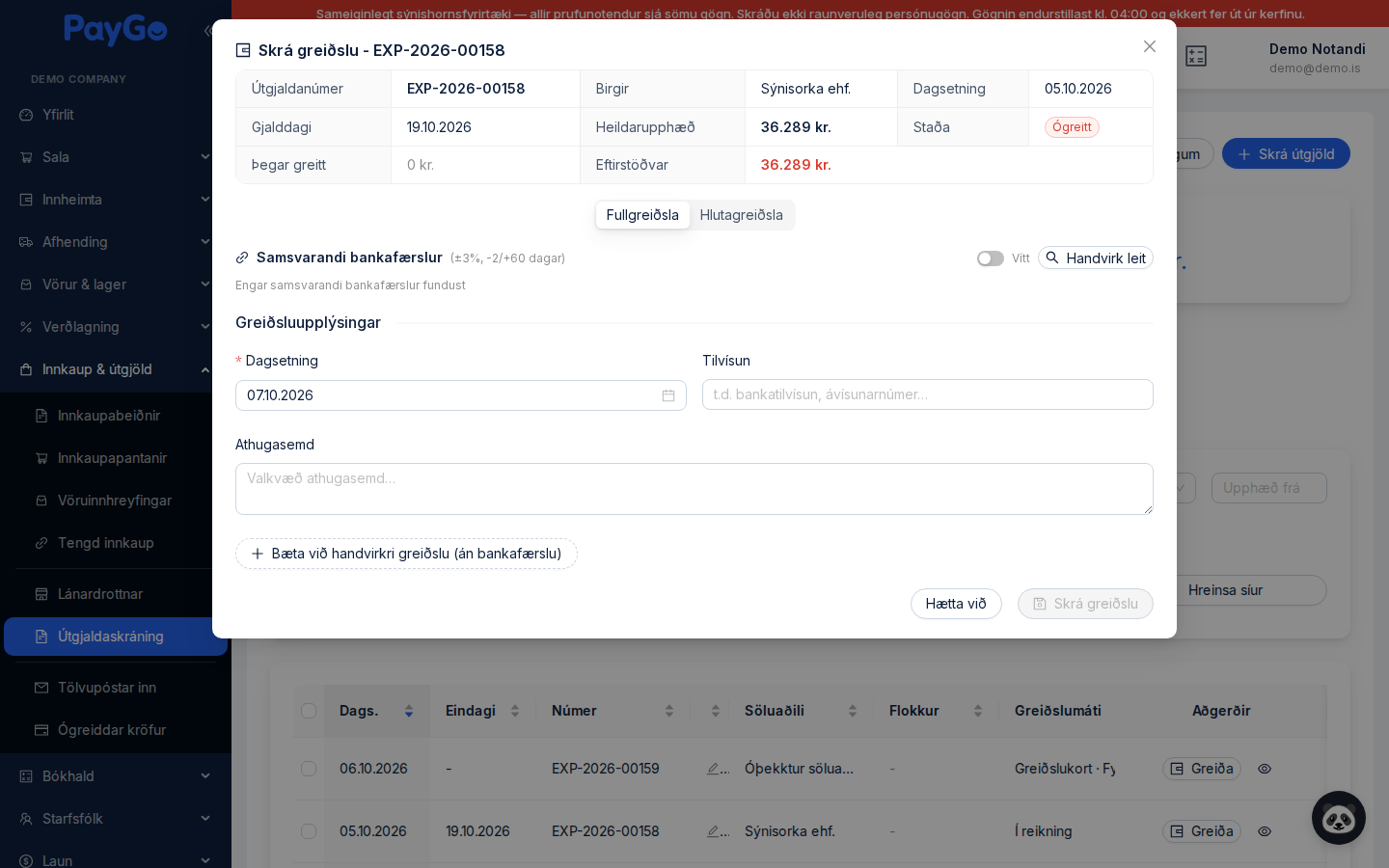Select the Fullgreiðsla tab
Screen dimensions: 1389x868
[642, 215]
